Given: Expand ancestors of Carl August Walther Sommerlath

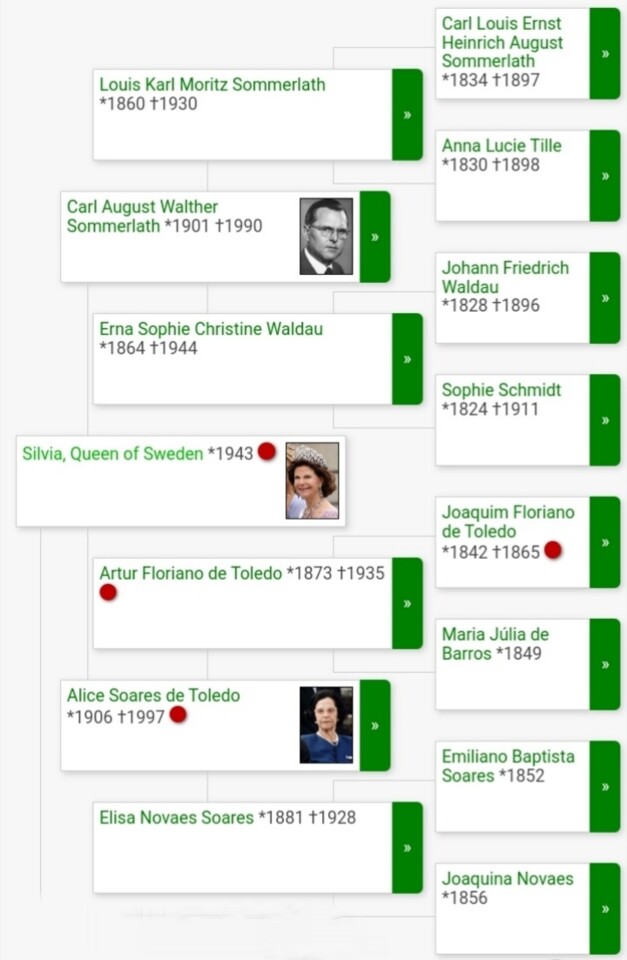Looking at the screenshot, I should click(375, 237).
